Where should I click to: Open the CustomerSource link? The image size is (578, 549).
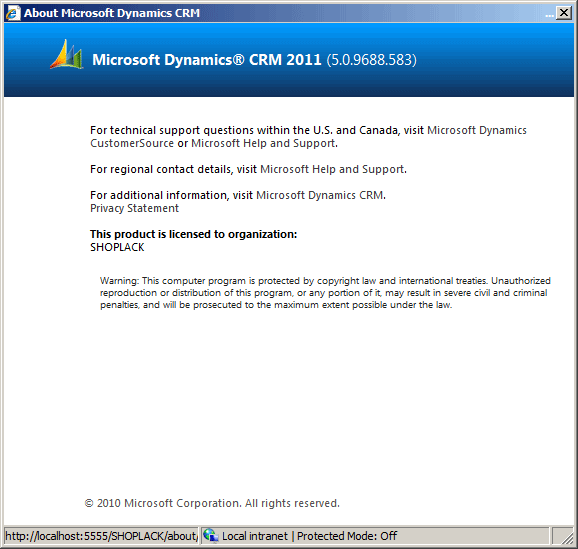tap(132, 143)
